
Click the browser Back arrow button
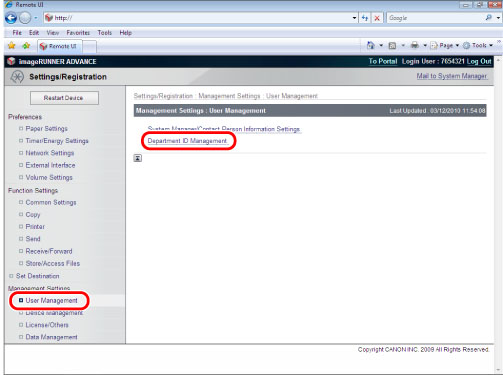11,18
